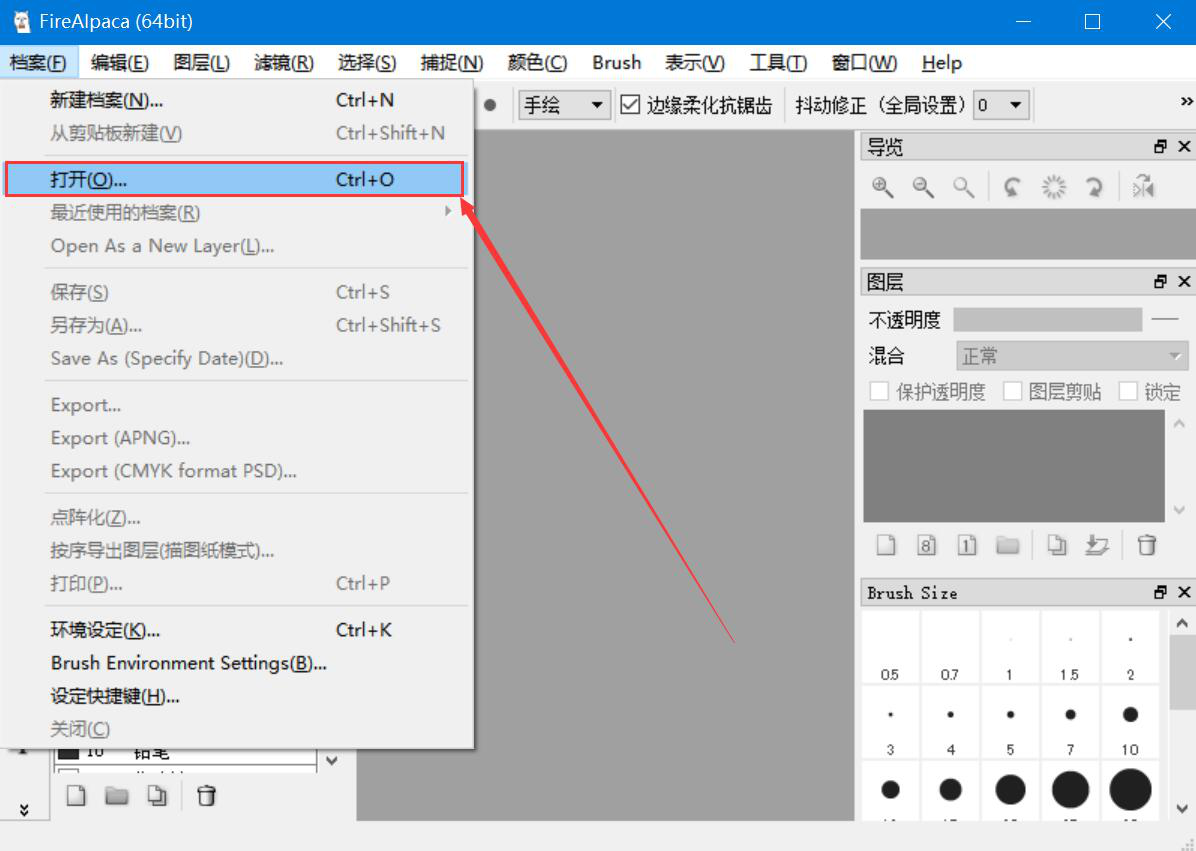
Task: Open 工具(T) menu
Action: tap(778, 63)
